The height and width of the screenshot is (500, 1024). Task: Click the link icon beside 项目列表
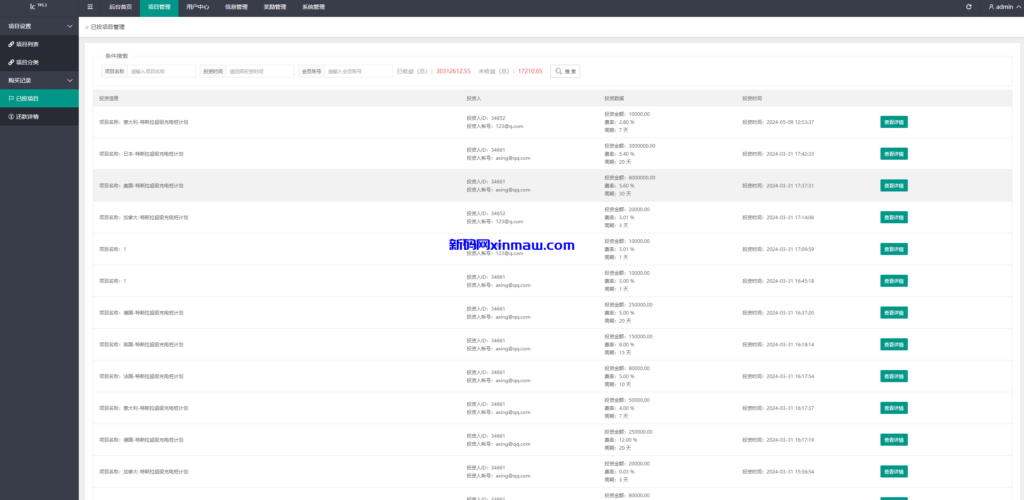pos(11,44)
